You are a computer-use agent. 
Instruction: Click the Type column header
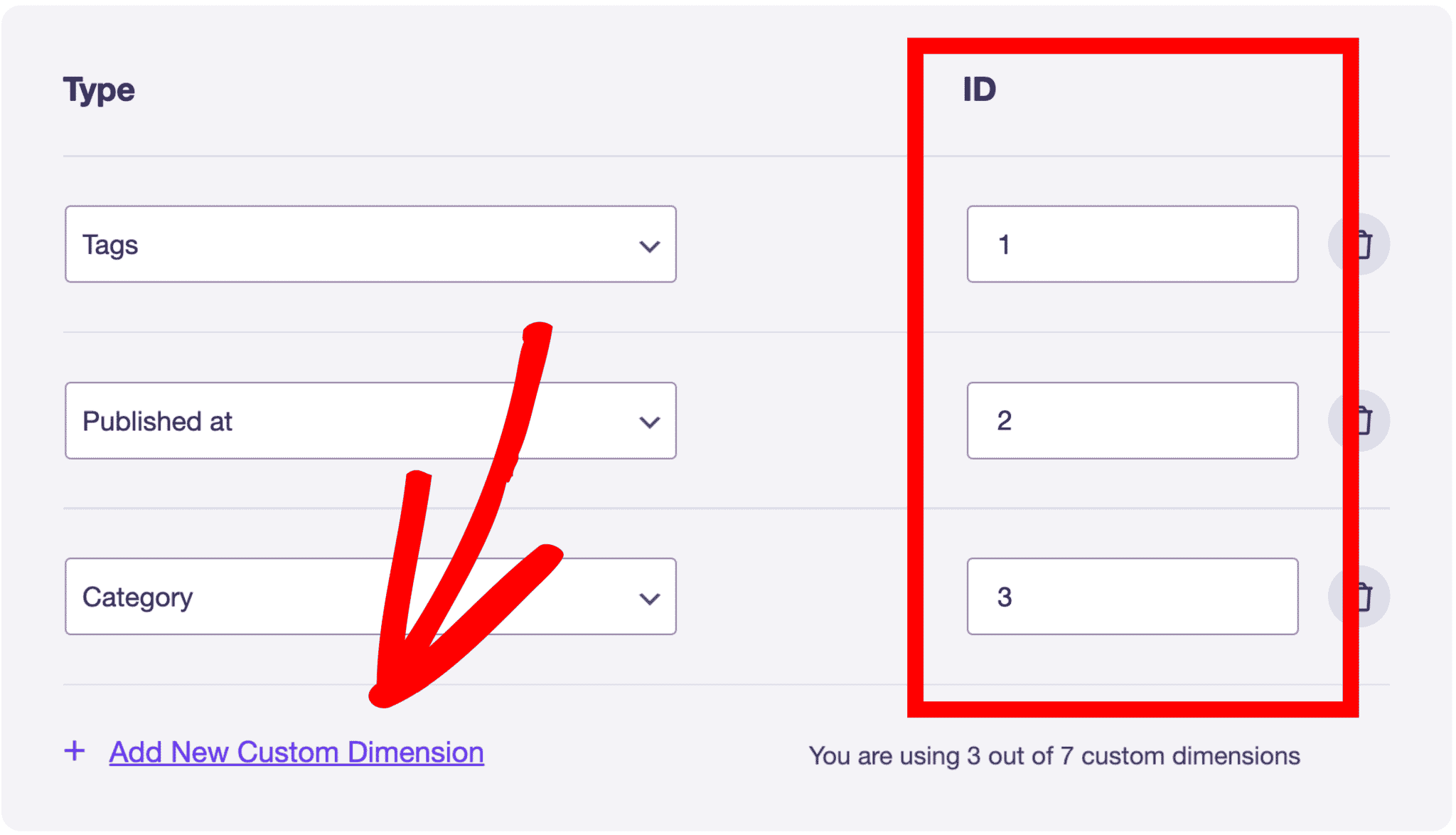[99, 89]
